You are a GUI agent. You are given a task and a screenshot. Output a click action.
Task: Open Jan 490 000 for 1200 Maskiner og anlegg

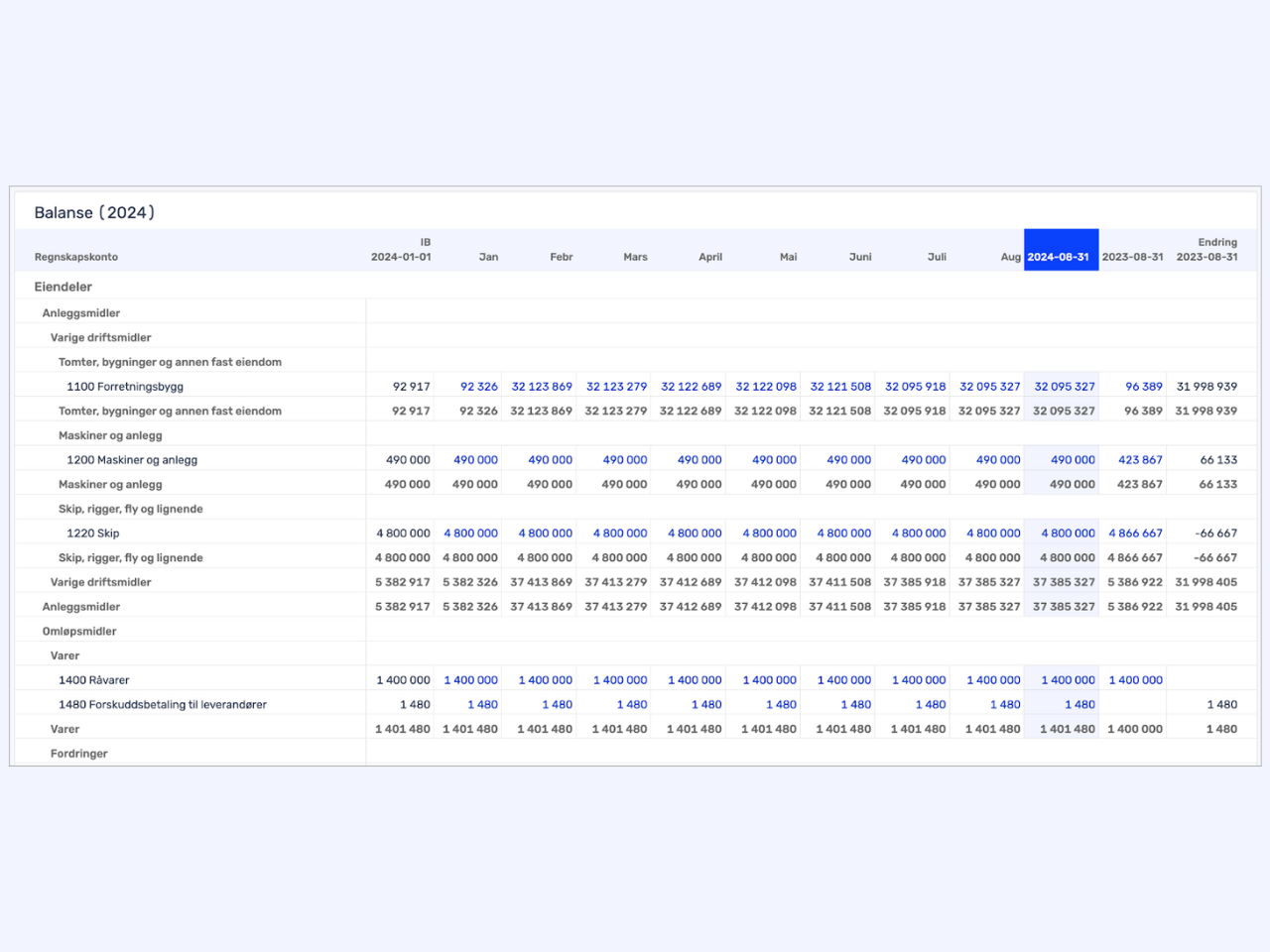tap(476, 460)
